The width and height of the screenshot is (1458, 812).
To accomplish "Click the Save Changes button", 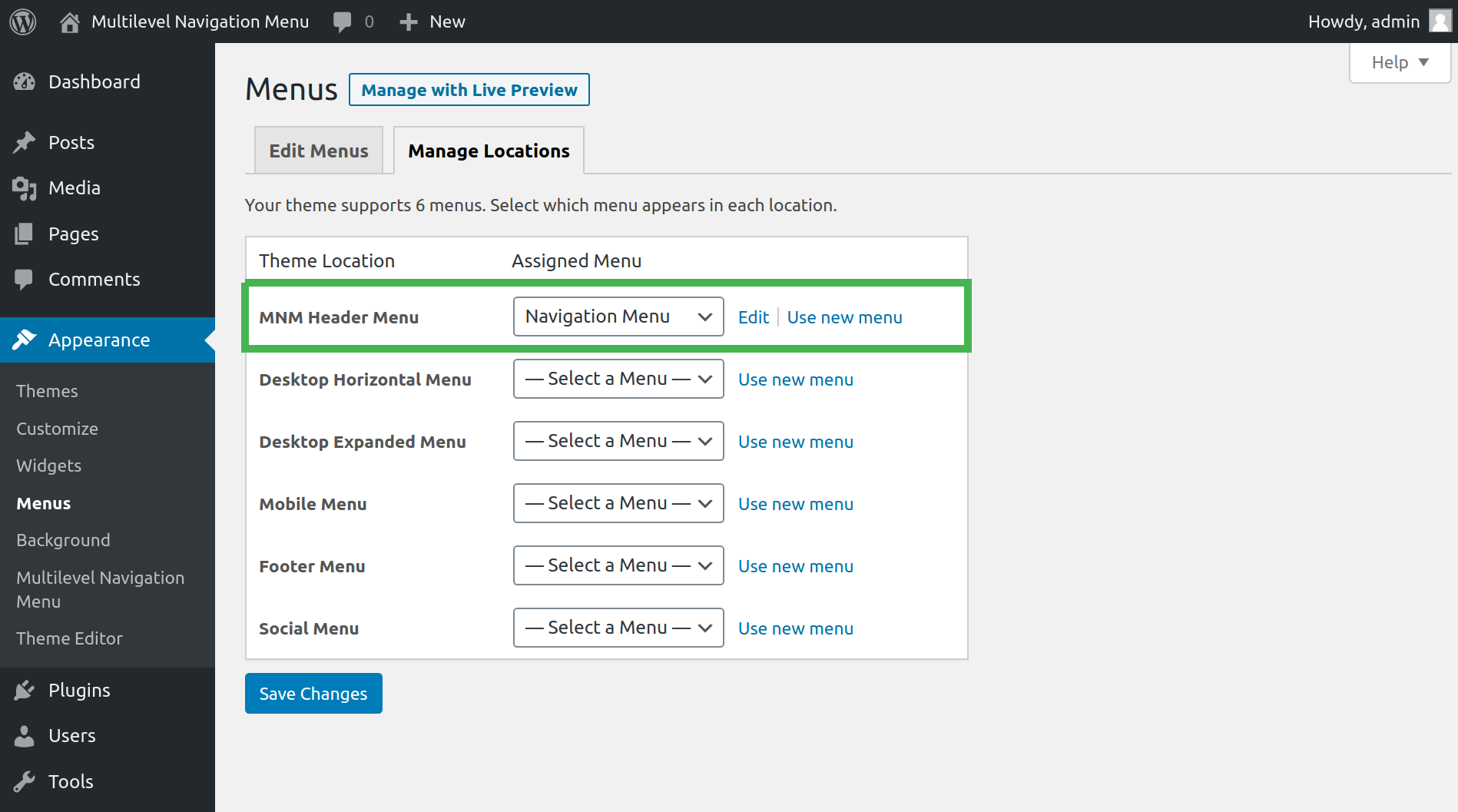I will click(x=313, y=694).
